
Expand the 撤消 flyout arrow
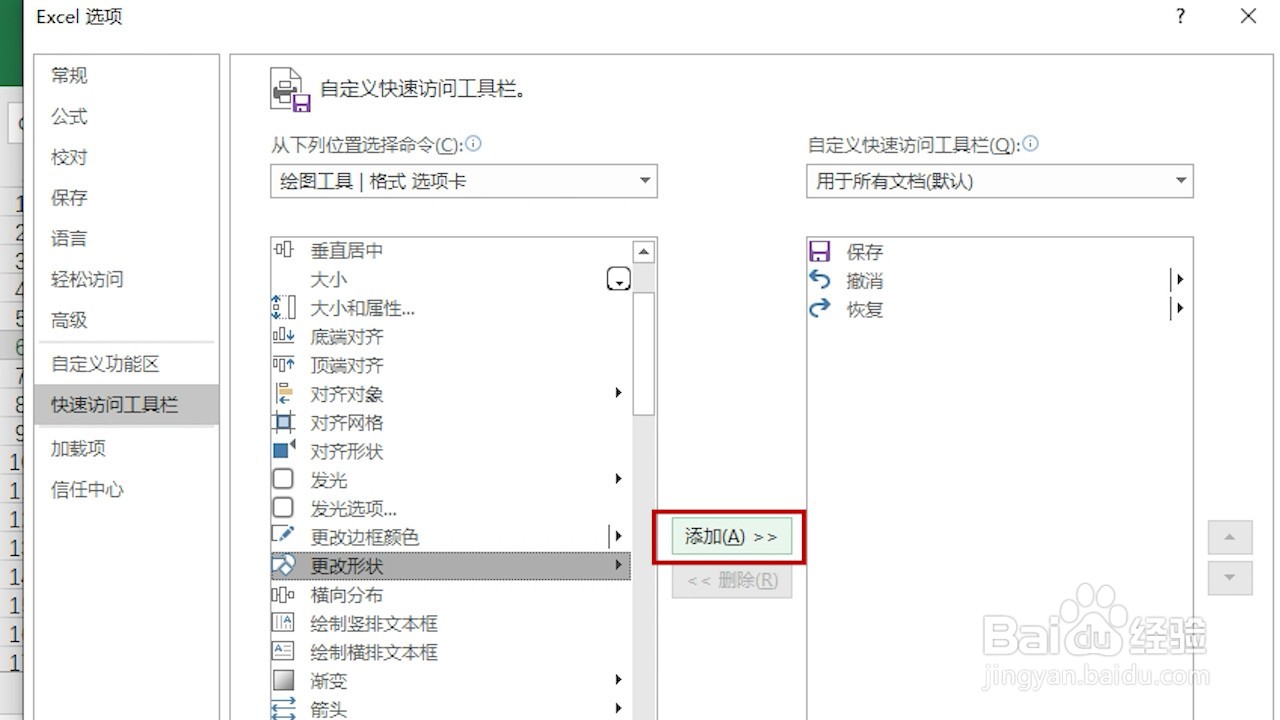(x=1178, y=280)
